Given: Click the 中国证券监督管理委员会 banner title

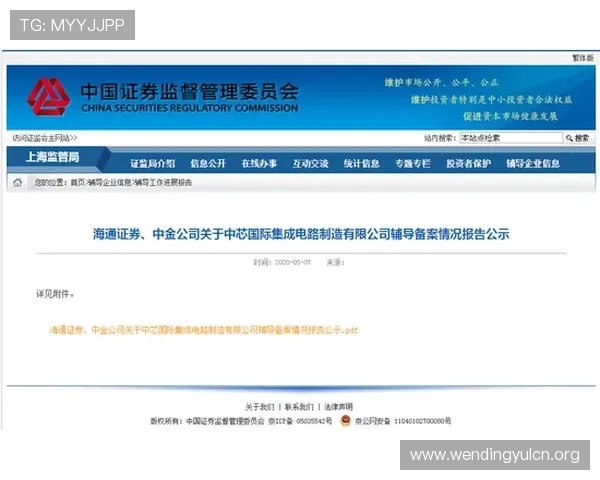Looking at the screenshot, I should (x=189, y=91).
